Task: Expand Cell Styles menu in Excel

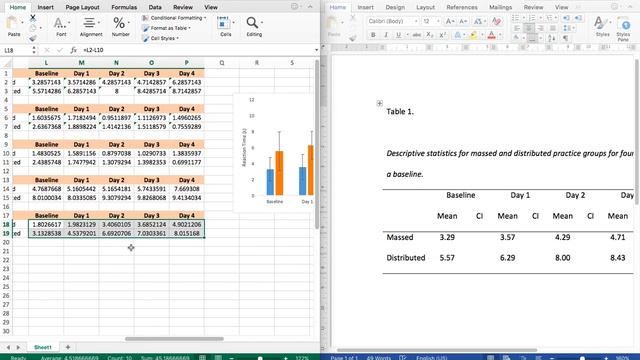Action: [160, 38]
